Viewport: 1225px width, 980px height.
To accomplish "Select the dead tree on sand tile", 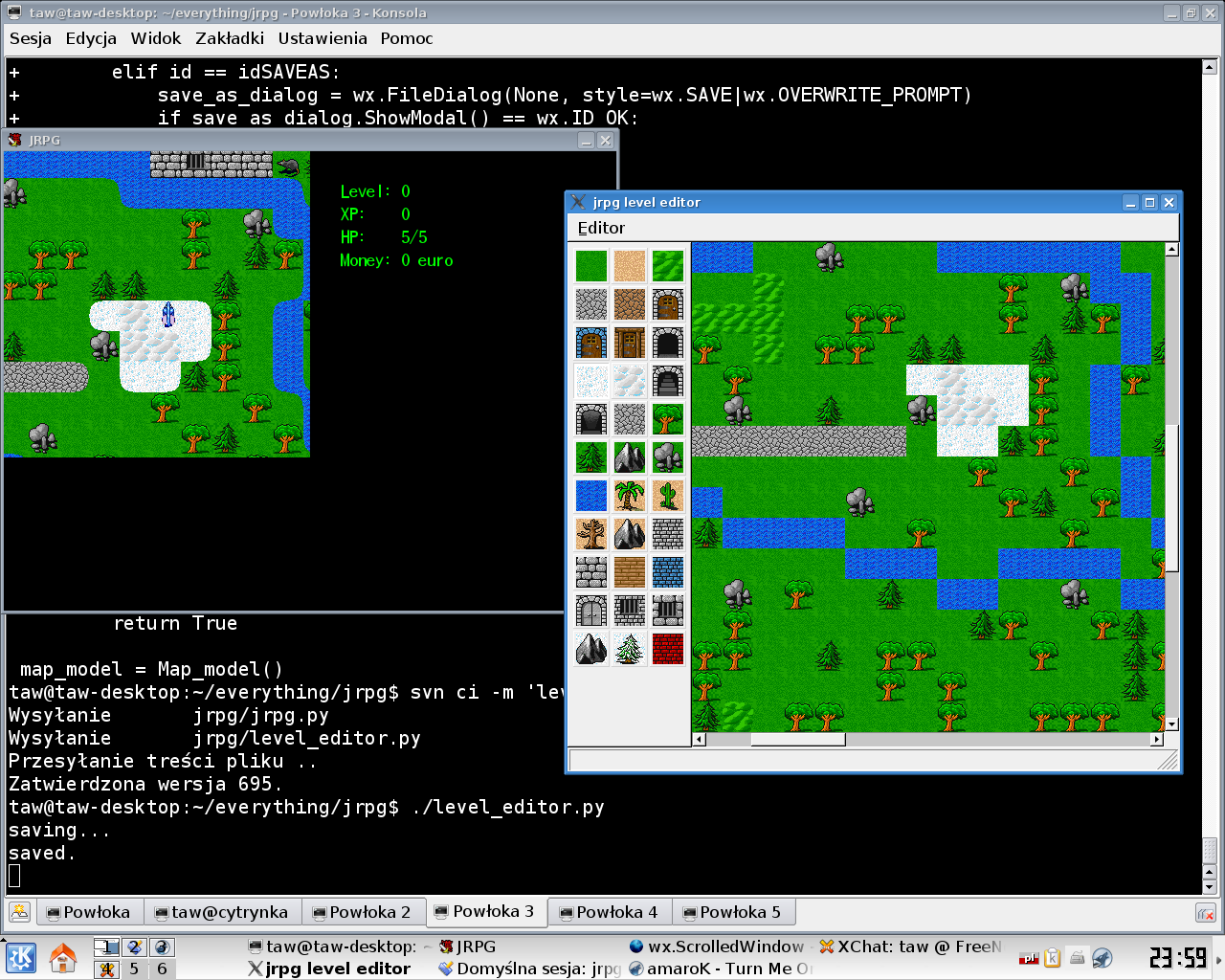I will tap(591, 534).
